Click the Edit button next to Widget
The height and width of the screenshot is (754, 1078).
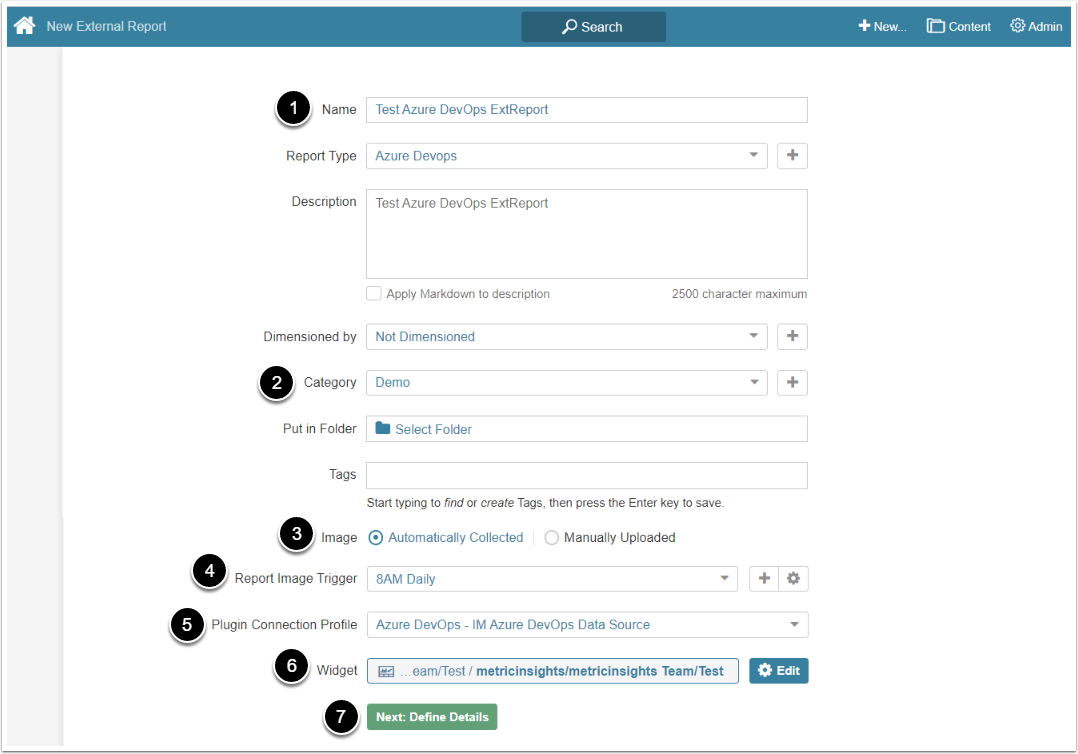pos(778,671)
